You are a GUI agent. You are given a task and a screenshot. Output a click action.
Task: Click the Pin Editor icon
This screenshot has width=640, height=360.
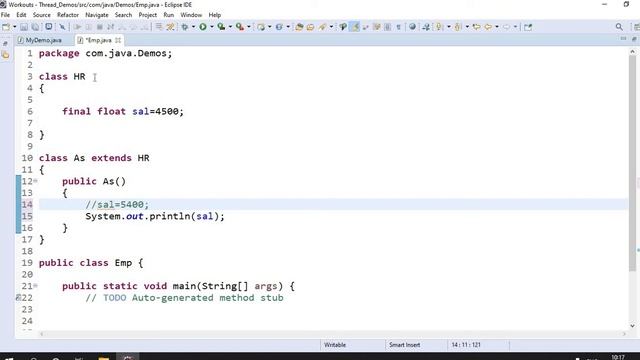coord(528,27)
